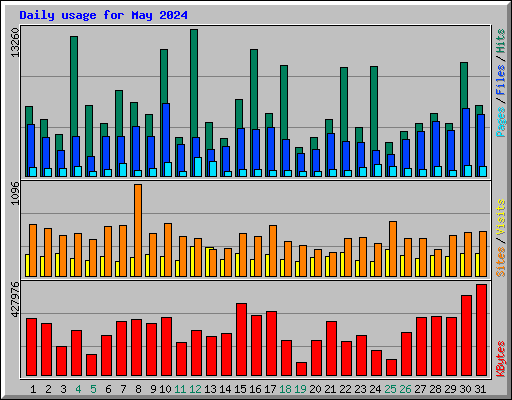512x400 pixels.
Task: Click the tallest red KBytes bar, day 31
Action: [481, 330]
